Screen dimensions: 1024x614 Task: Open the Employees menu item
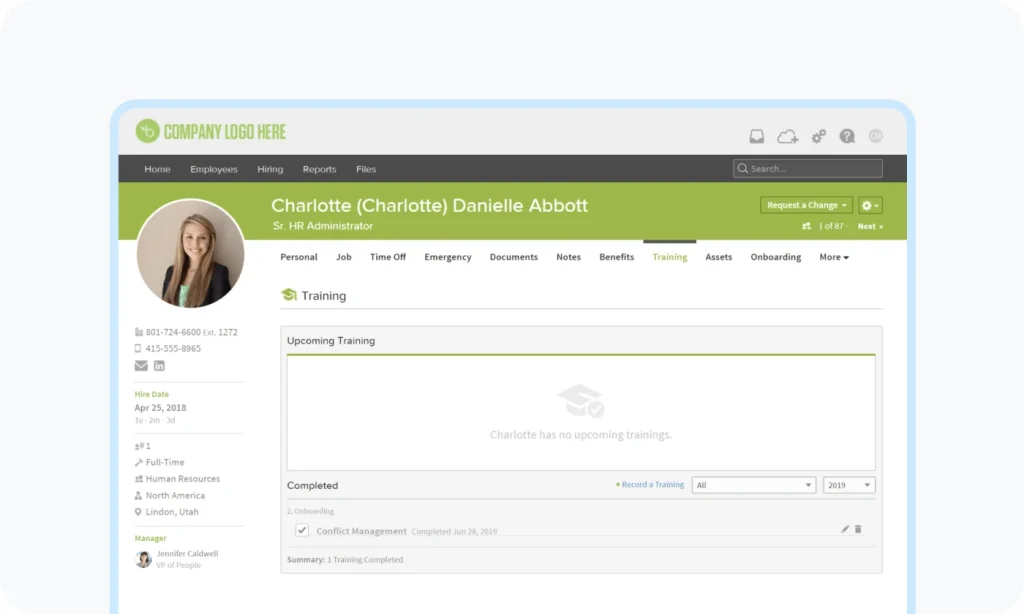[x=214, y=169]
